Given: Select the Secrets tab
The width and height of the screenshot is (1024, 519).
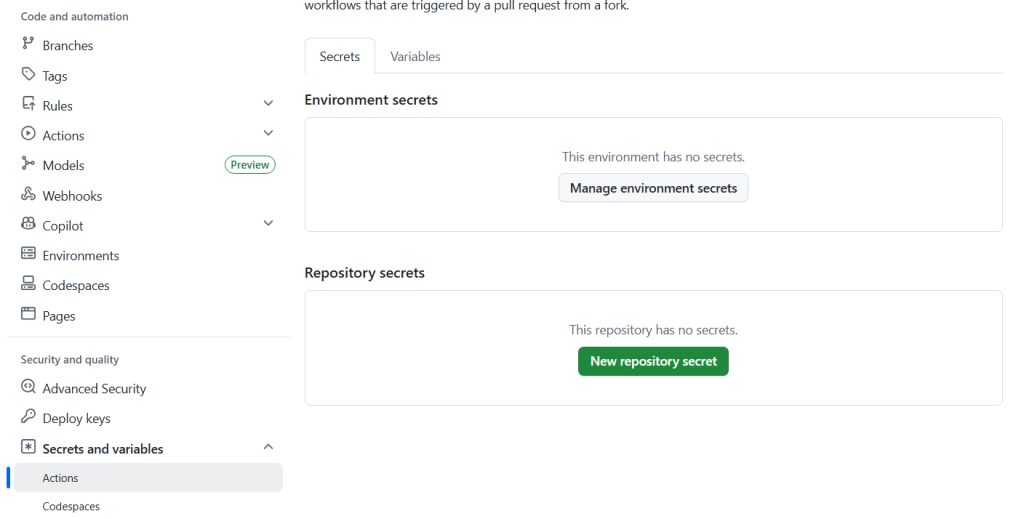Looking at the screenshot, I should pos(339,57).
